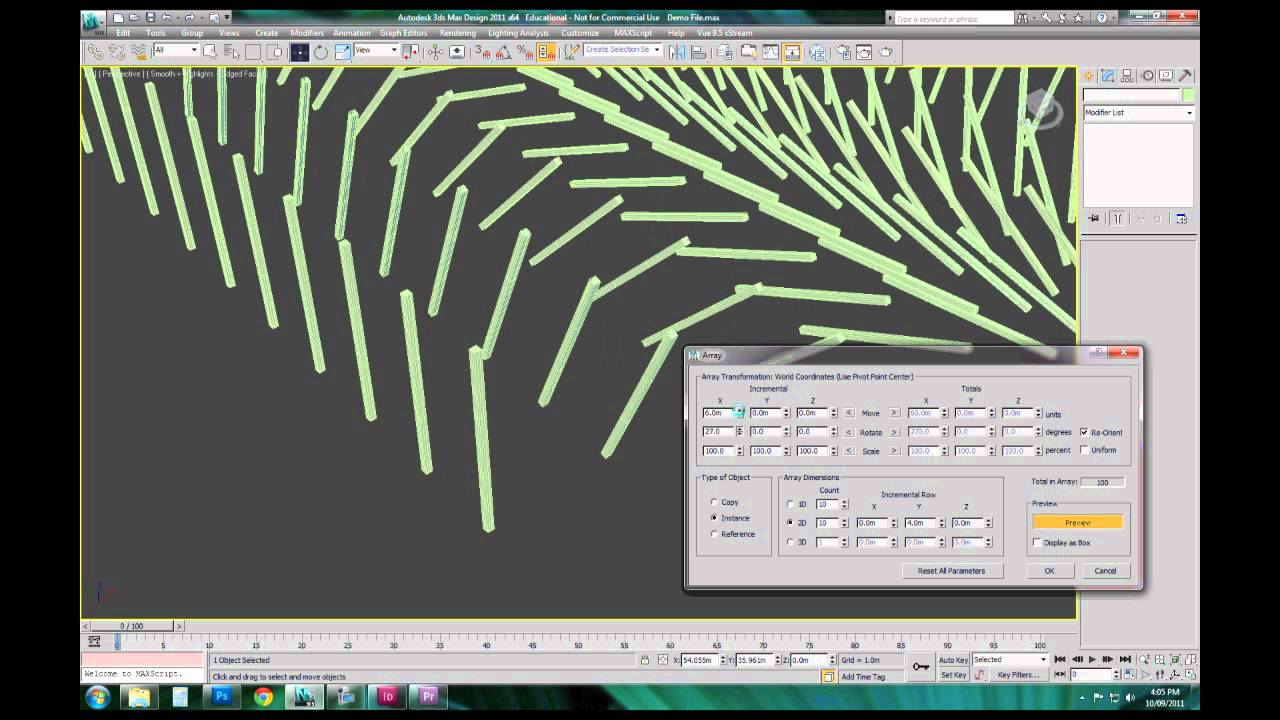Click Bind to Space Warp icon
1280x720 pixels.
(139, 52)
